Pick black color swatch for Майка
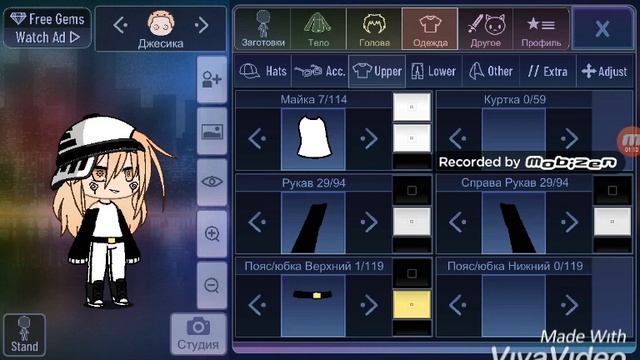Image resolution: width=640 pixels, height=360 pixels. pyautogui.click(x=412, y=162)
